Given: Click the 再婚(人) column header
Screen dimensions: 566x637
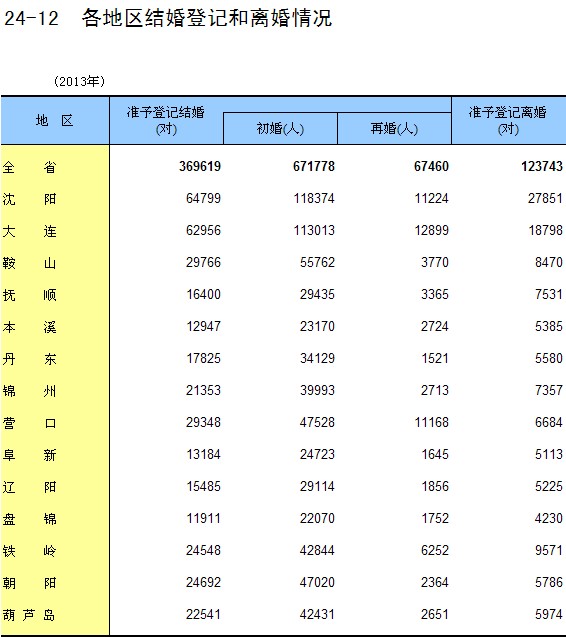Looking at the screenshot, I should [x=394, y=129].
